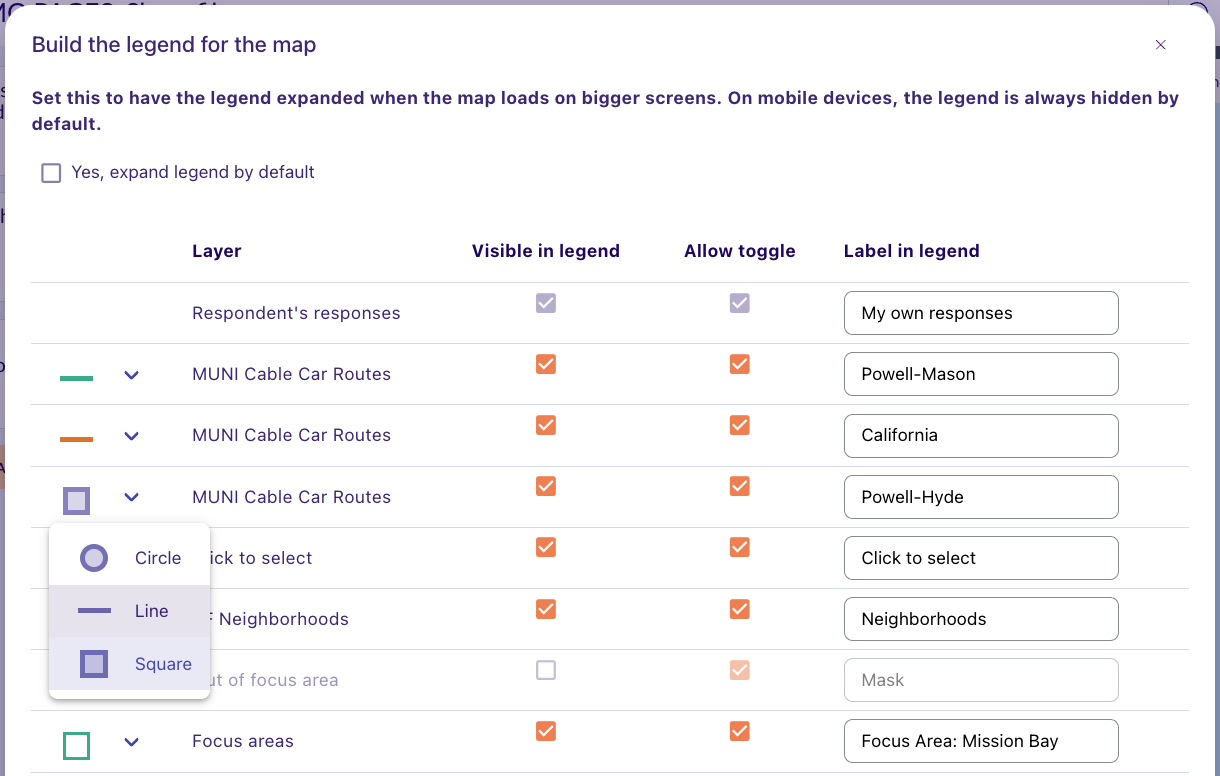Click the Label in legend column header
This screenshot has height=776, width=1220.
pos(912,251)
